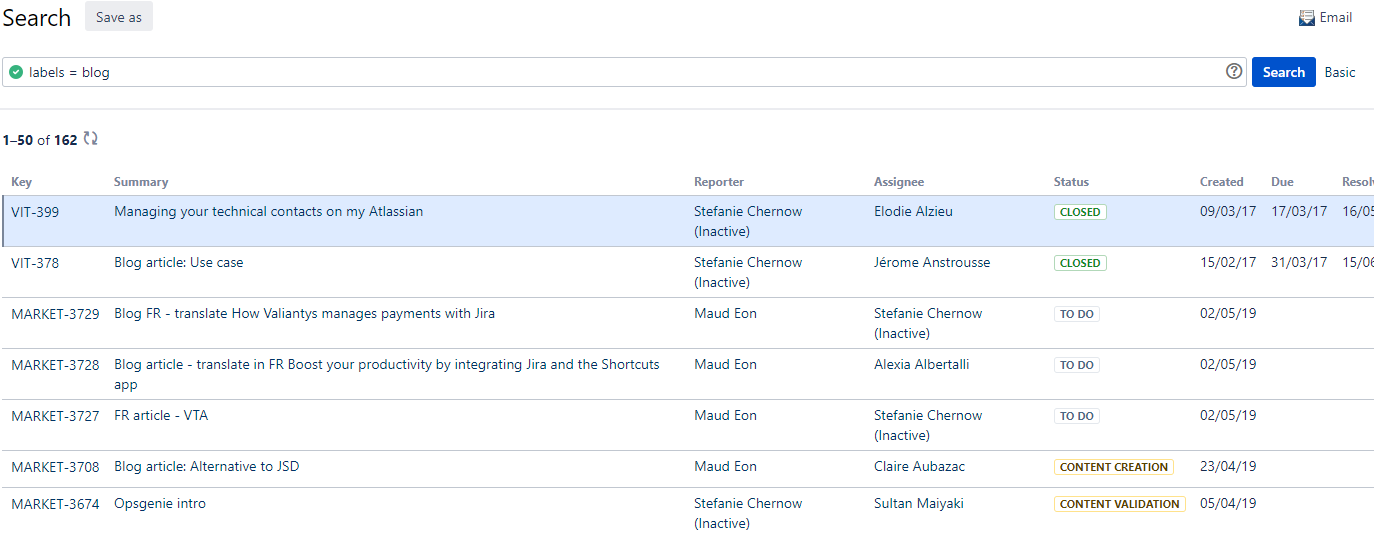
Task: Click the CONTENT CREATION status badge
Action: click(1113, 467)
